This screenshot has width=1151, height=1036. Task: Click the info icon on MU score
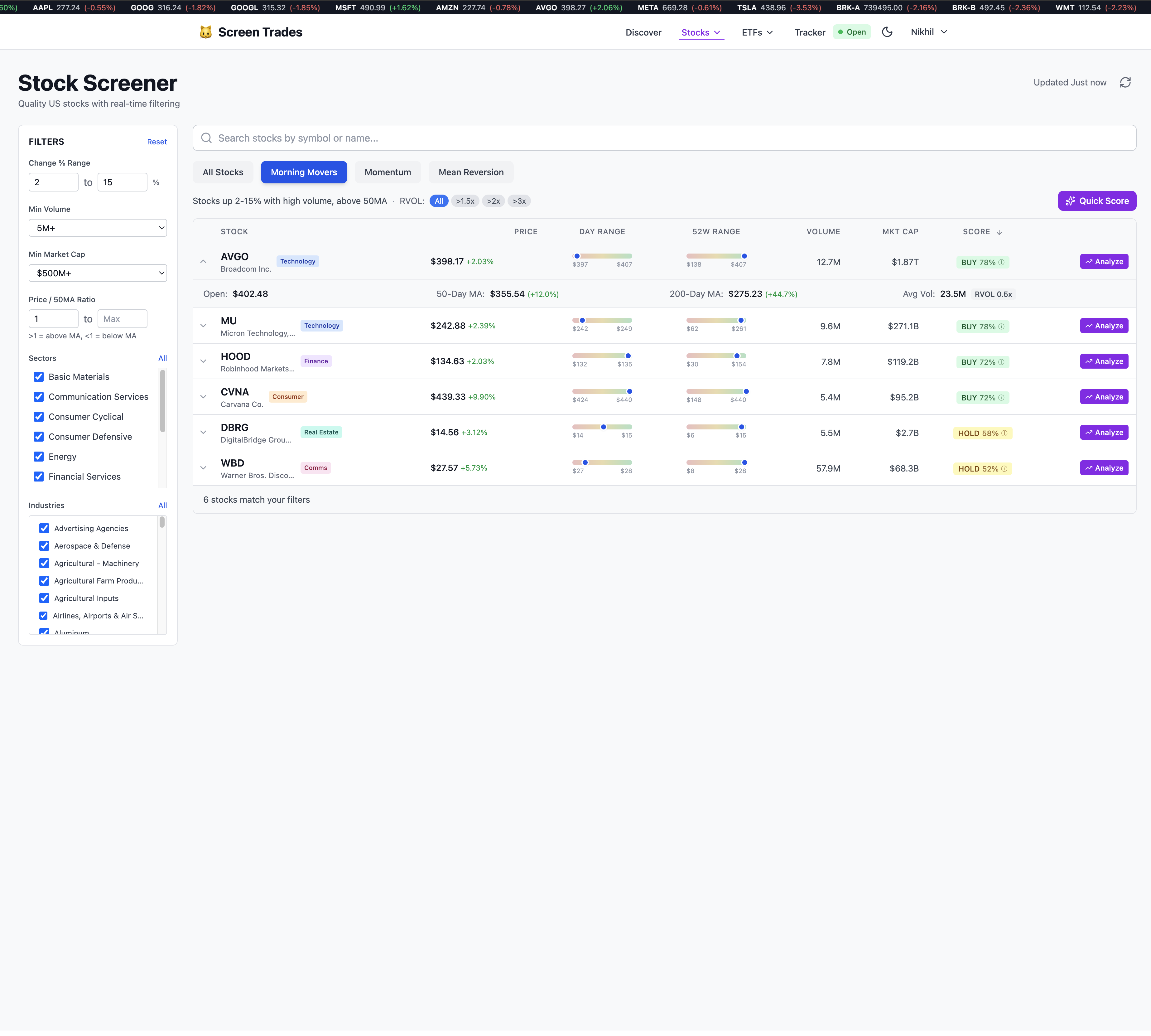1001,326
